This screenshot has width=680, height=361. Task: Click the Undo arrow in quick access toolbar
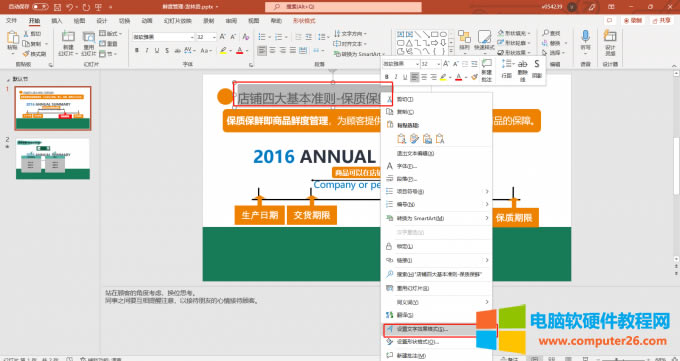point(70,7)
